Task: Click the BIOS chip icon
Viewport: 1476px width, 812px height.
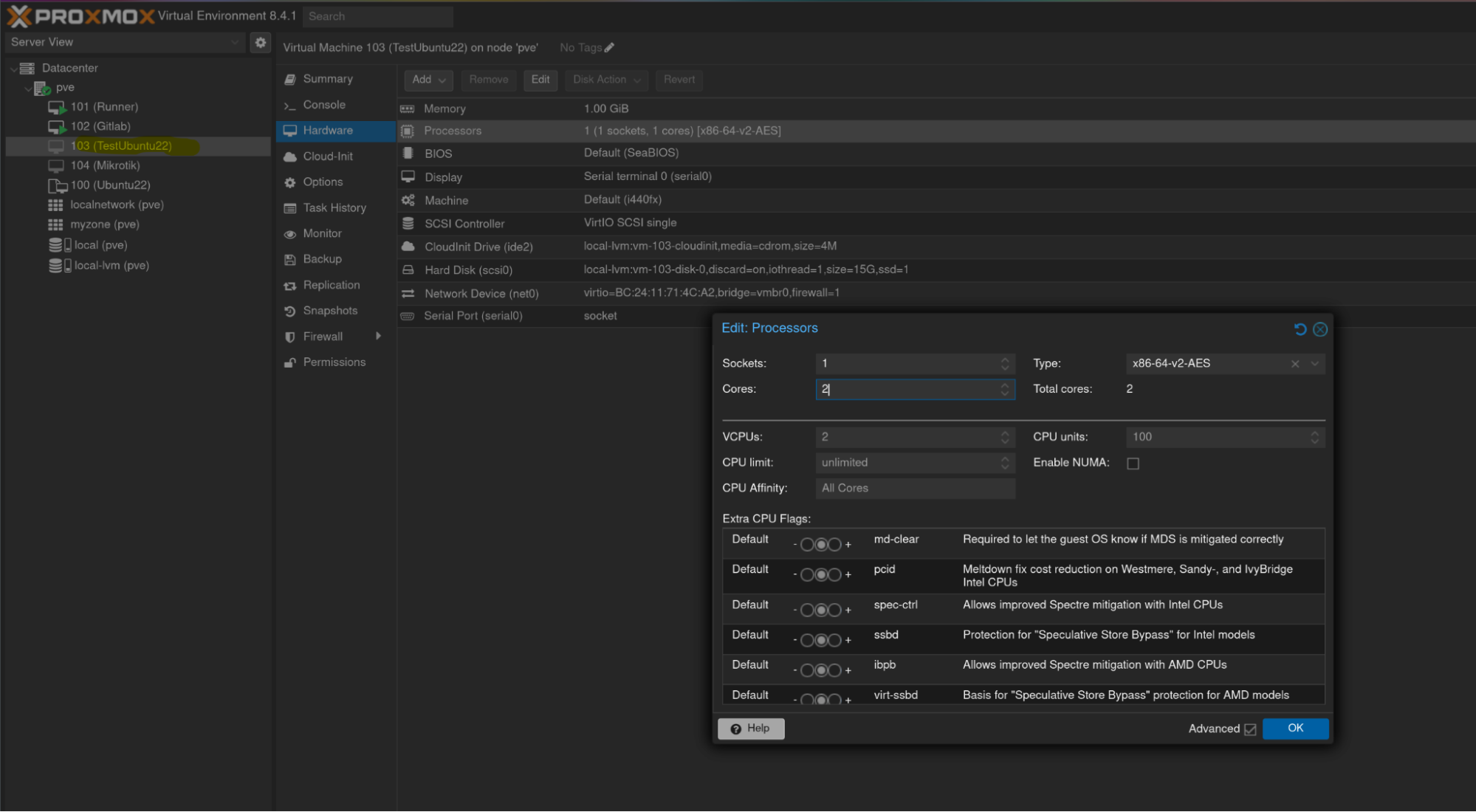Action: [408, 153]
